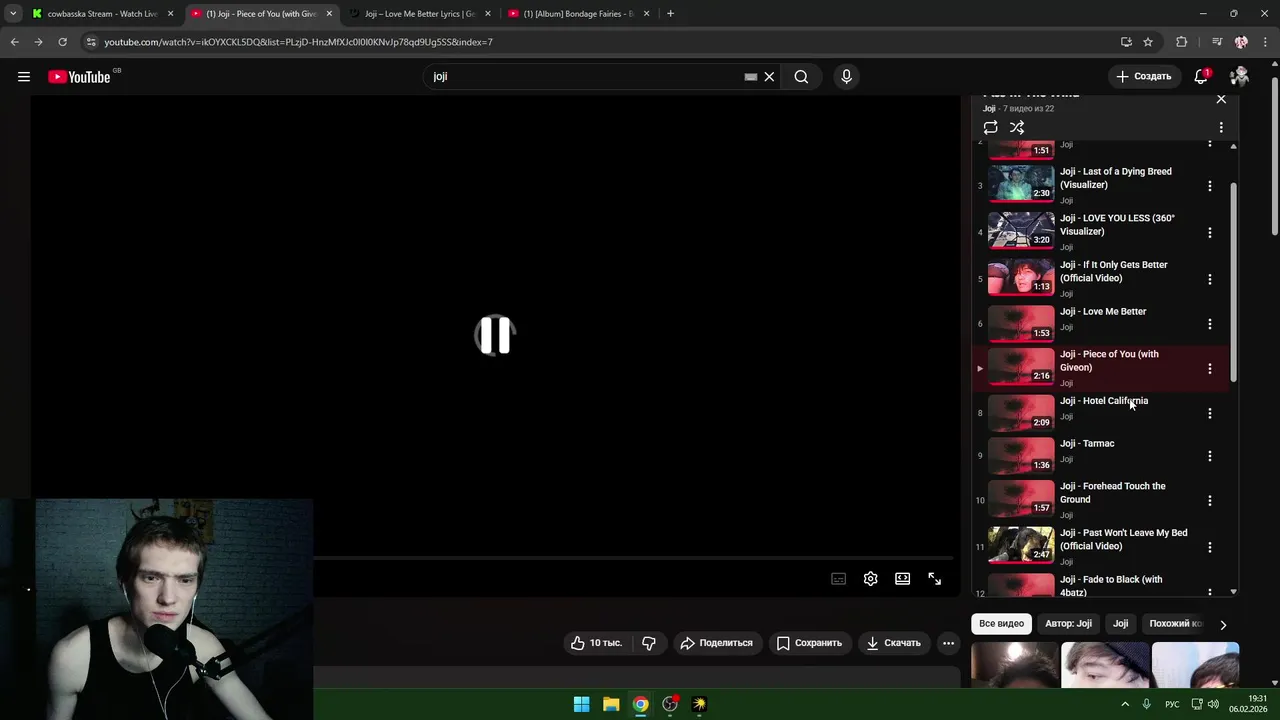
Task: Open Last of a Dying Breed thumbnail
Action: point(1021,183)
